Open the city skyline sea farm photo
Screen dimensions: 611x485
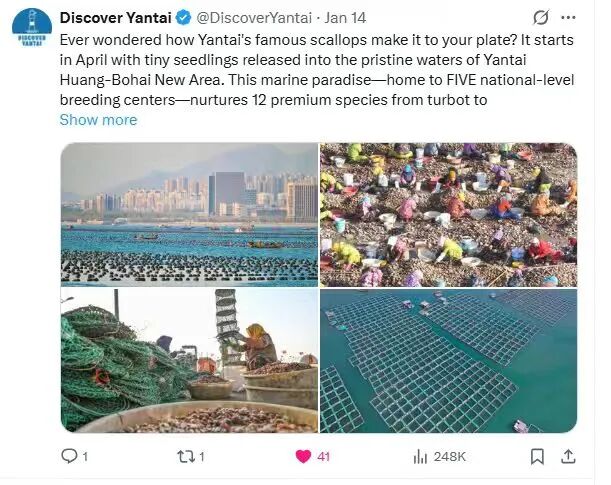(189, 215)
